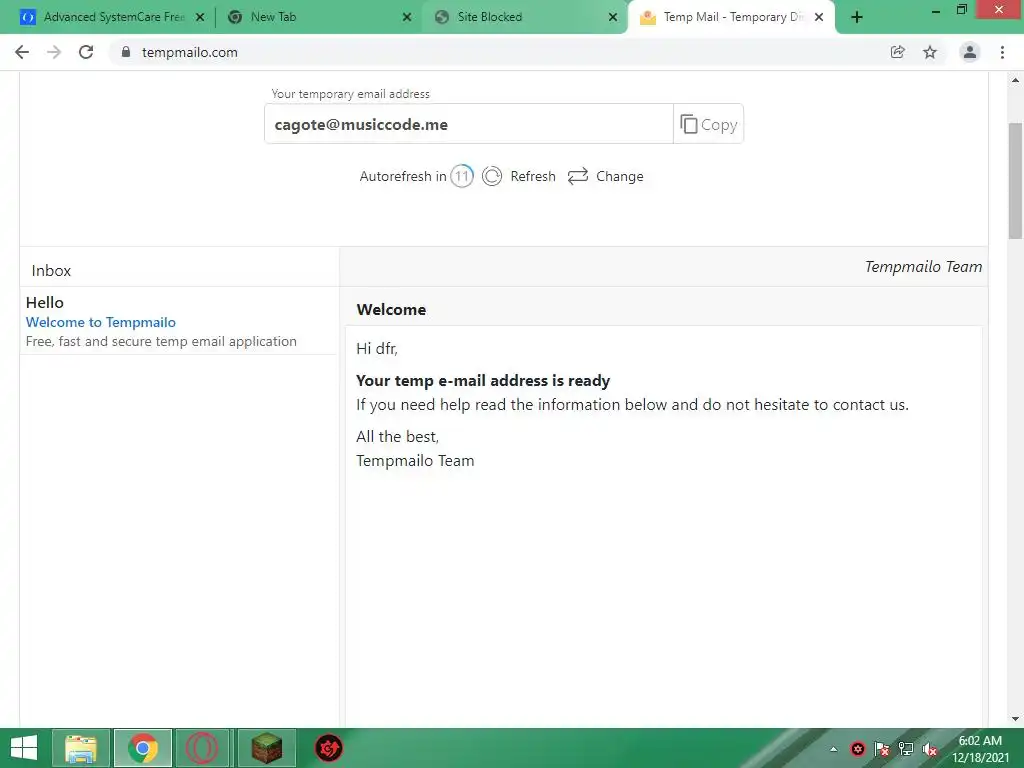Click the Tempmailo Team sender name
1024x768 pixels.
click(x=923, y=266)
